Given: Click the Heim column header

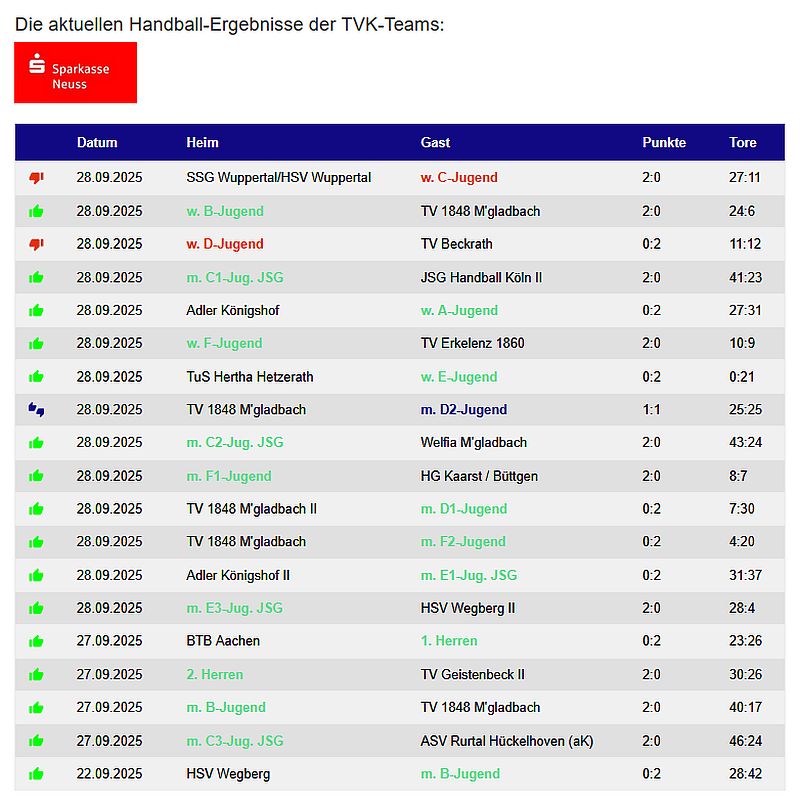Looking at the screenshot, I should (202, 143).
